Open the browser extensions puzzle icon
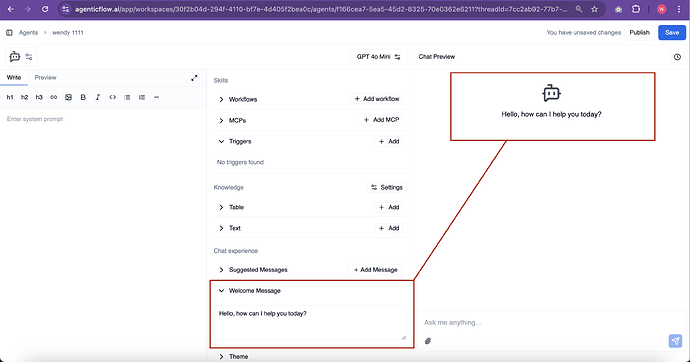 [636, 9]
